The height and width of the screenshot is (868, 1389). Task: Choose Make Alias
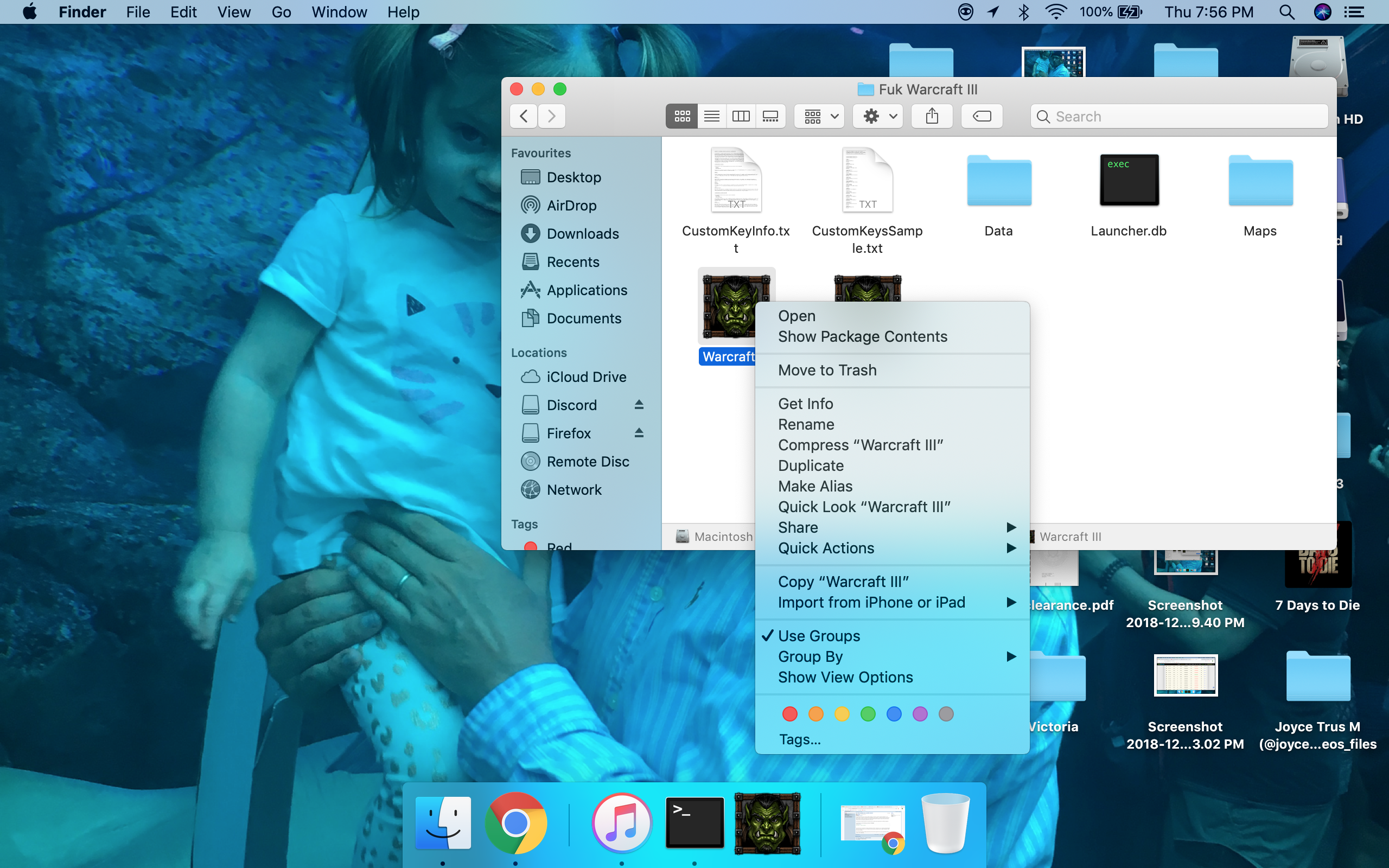point(893,486)
